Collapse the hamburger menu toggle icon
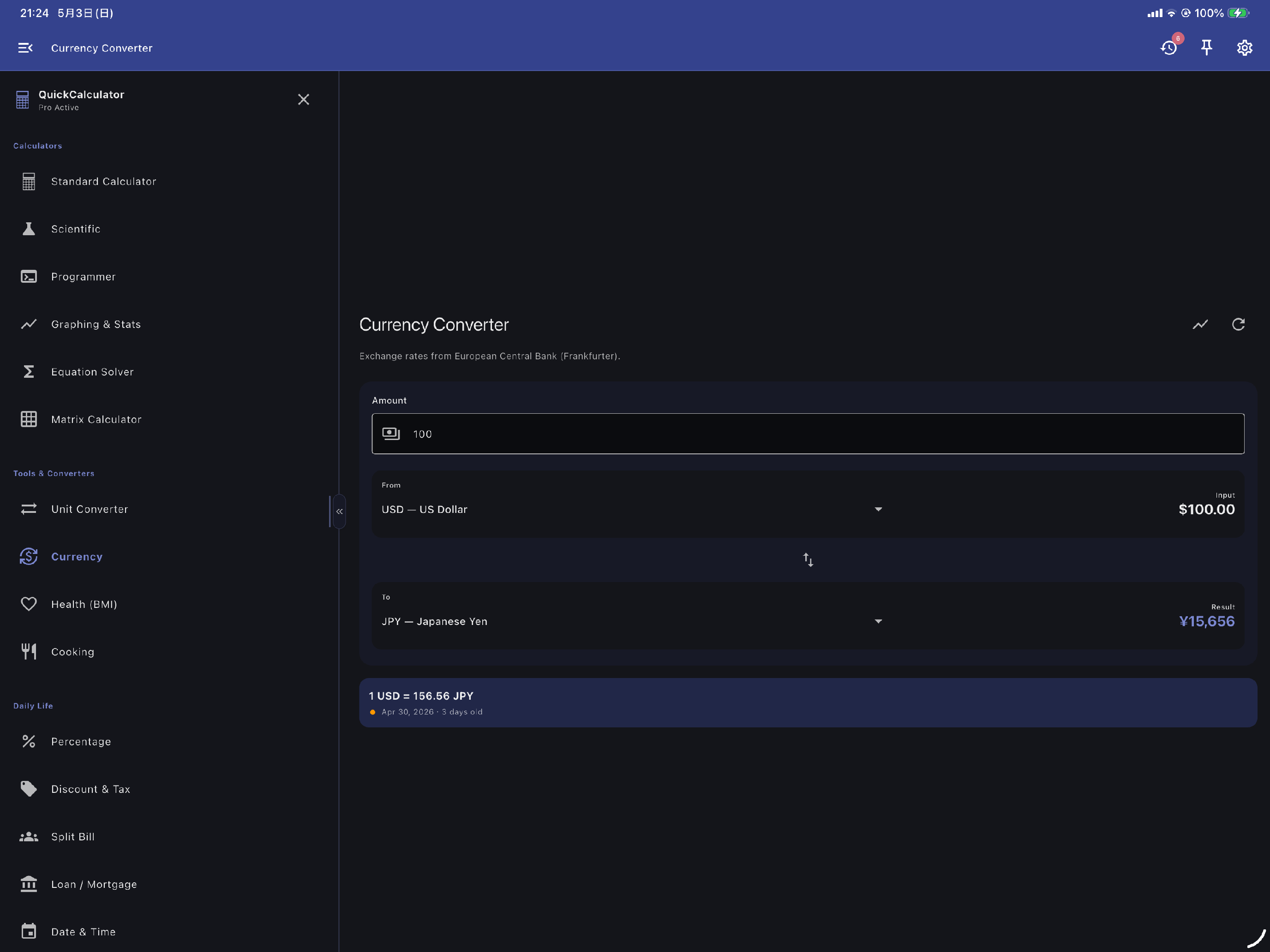The image size is (1270, 952). pyautogui.click(x=25, y=48)
